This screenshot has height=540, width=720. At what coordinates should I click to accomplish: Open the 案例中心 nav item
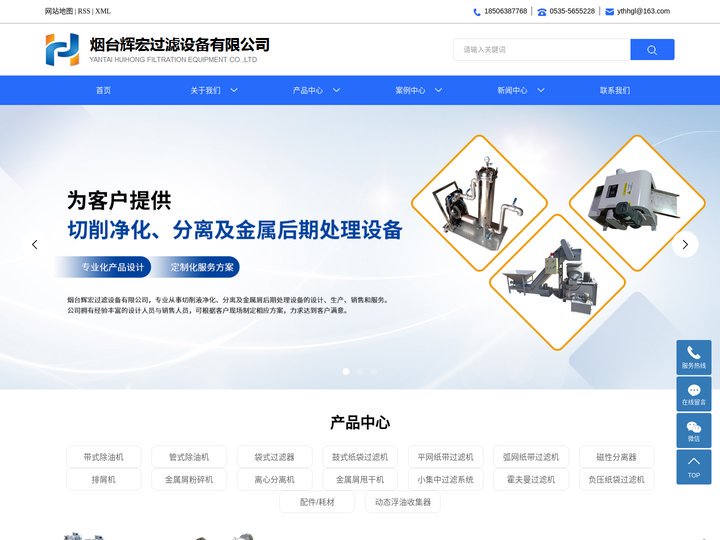coord(410,90)
